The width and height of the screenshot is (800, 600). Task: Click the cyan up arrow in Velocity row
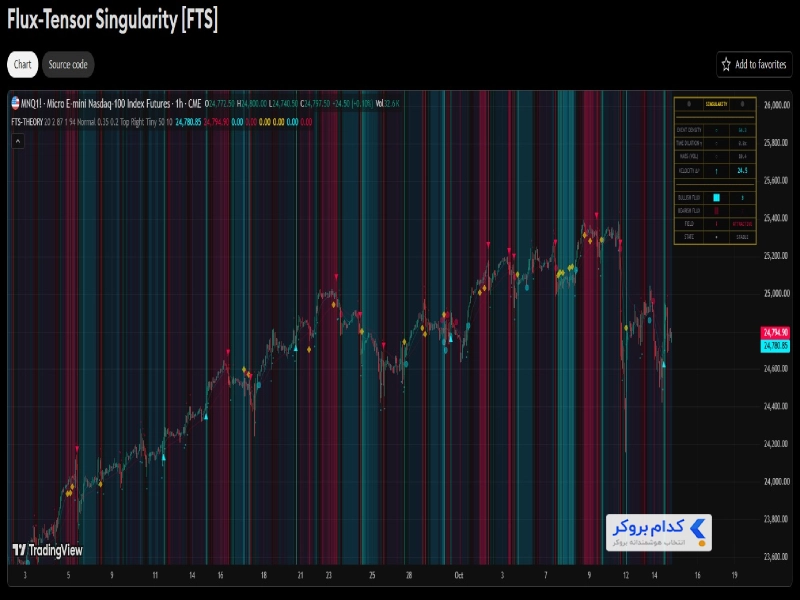click(716, 171)
